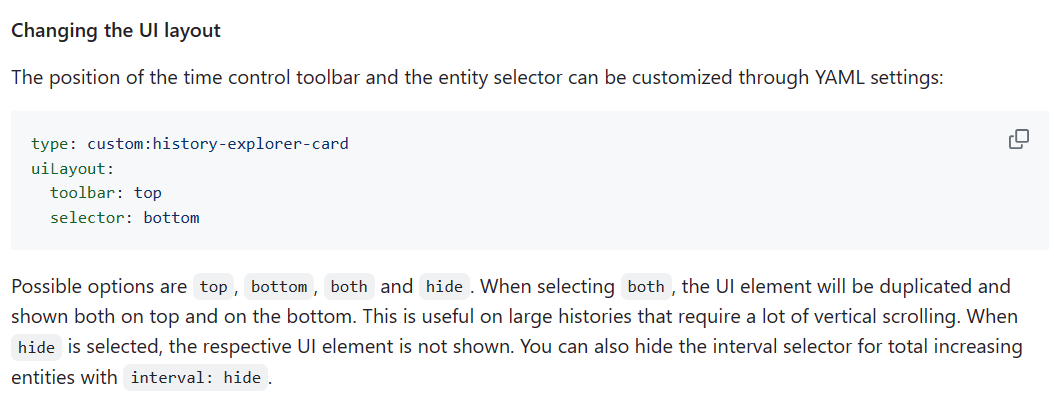Click the 'interval: hide' inline code

(196, 378)
